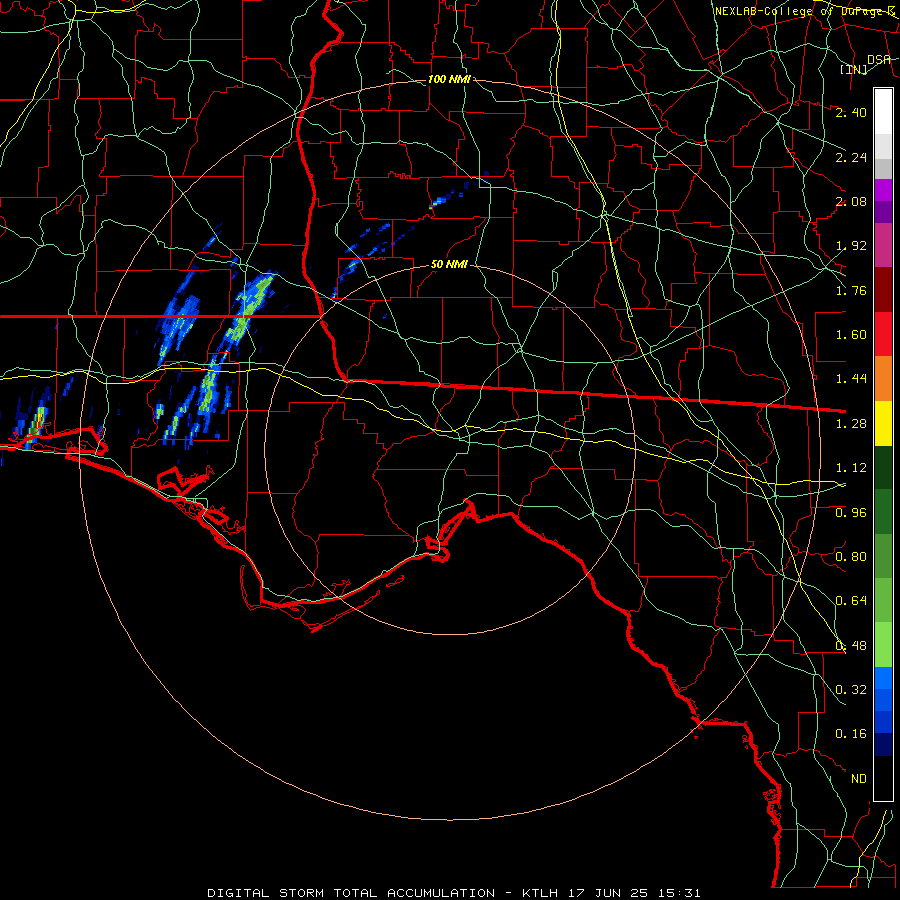Screen dimensions: 900x900
Task: Click the 1.44 legend value
Action: pos(851,379)
